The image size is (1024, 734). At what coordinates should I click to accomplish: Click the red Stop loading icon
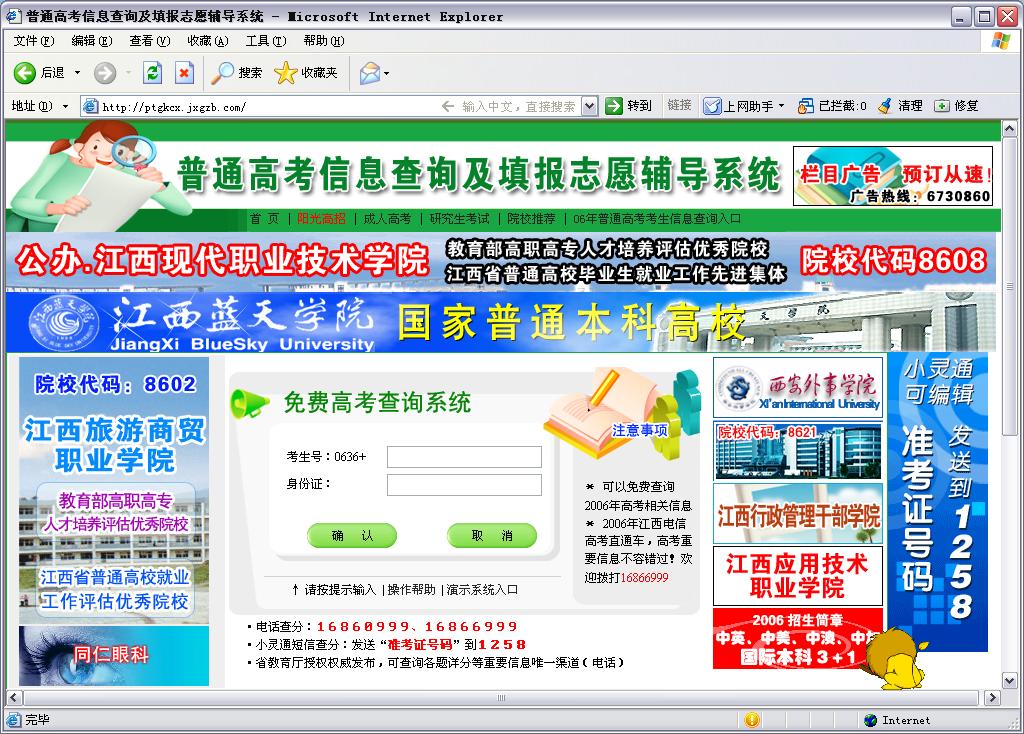(x=184, y=73)
